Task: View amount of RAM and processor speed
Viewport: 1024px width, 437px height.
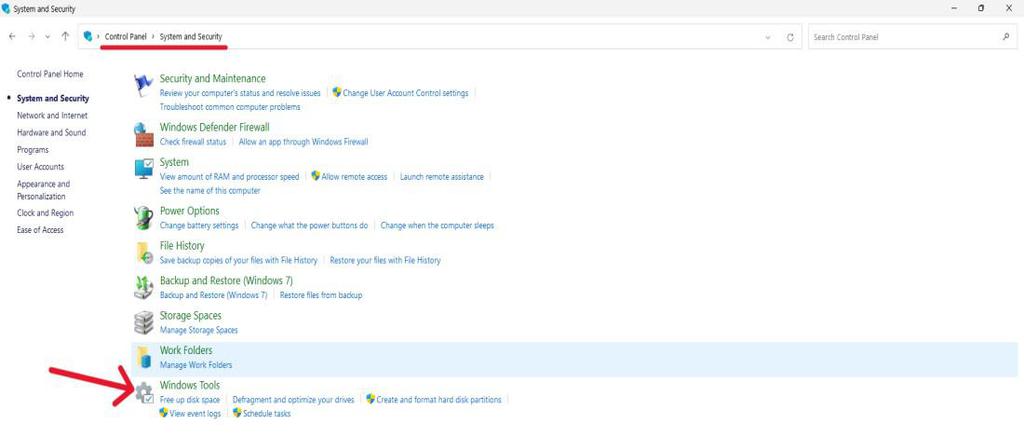Action: point(229,177)
